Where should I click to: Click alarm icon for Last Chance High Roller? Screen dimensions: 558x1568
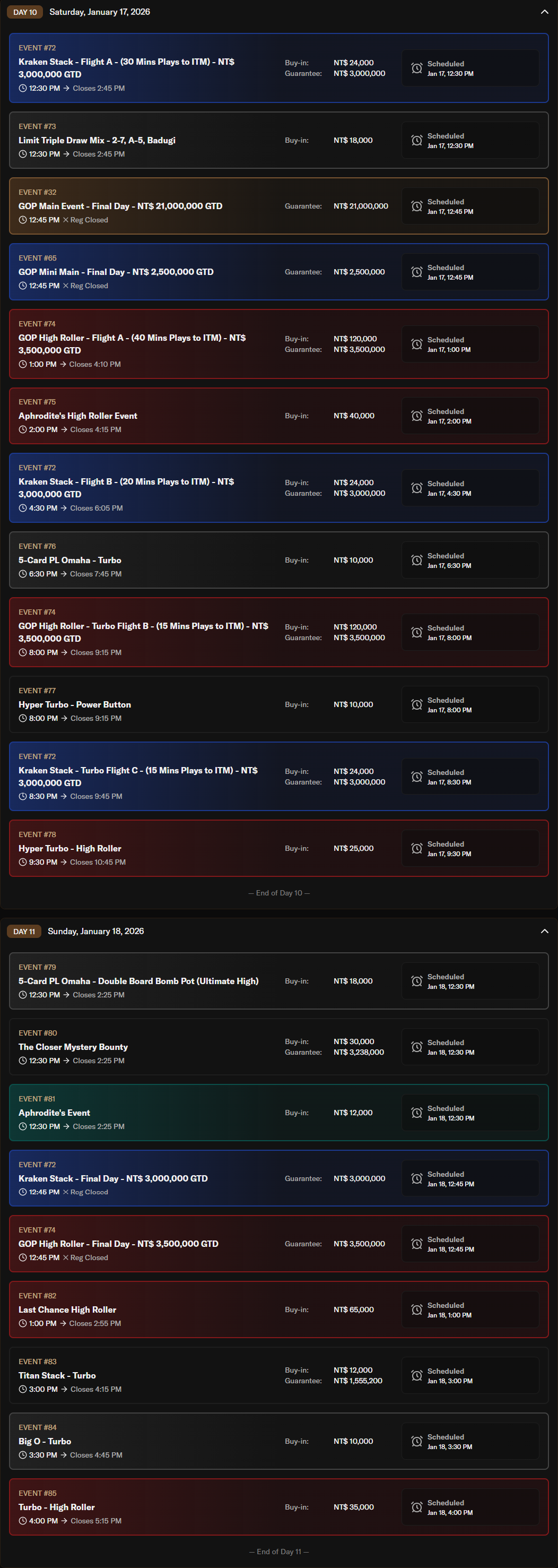417,1310
